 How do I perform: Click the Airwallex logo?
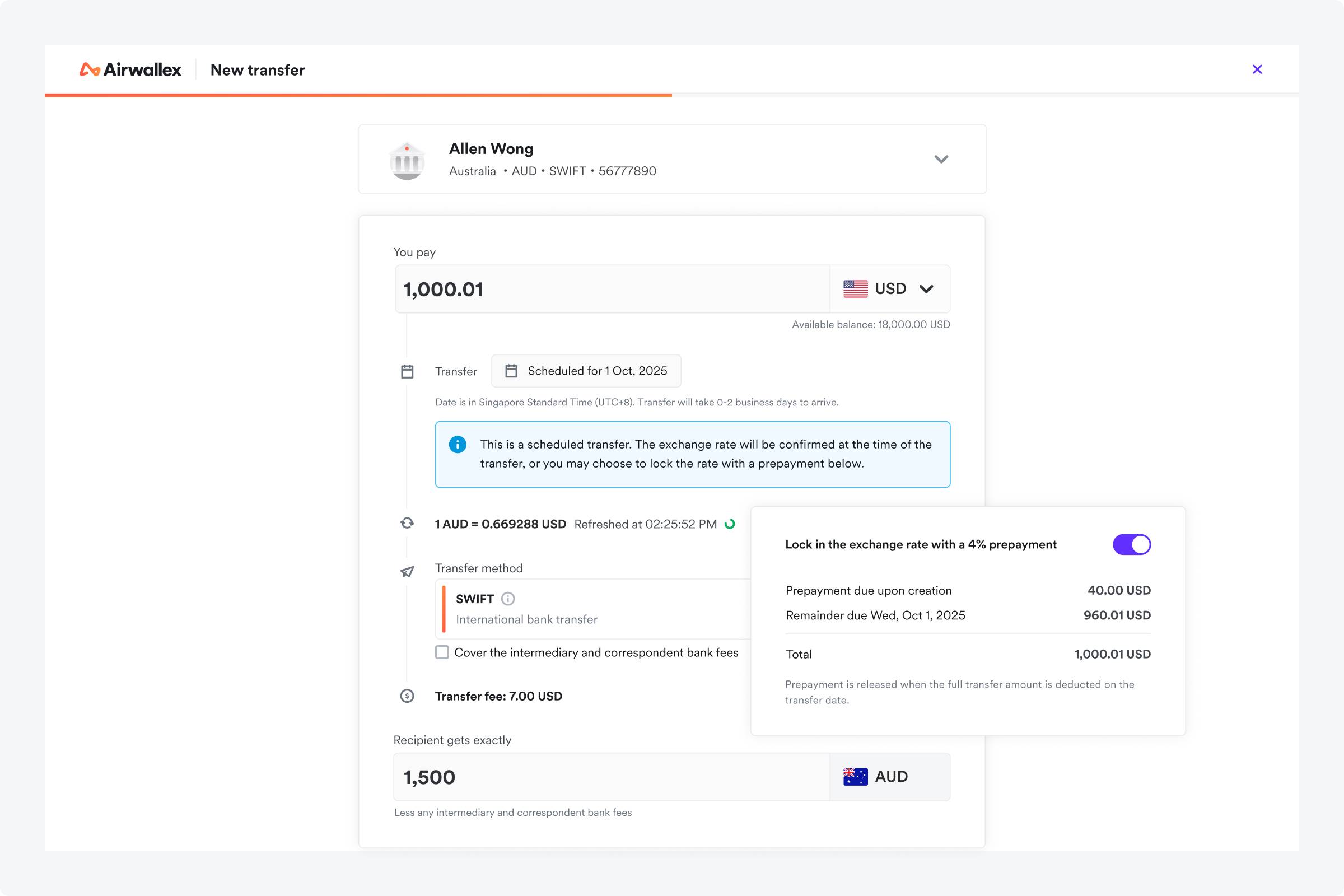[130, 69]
